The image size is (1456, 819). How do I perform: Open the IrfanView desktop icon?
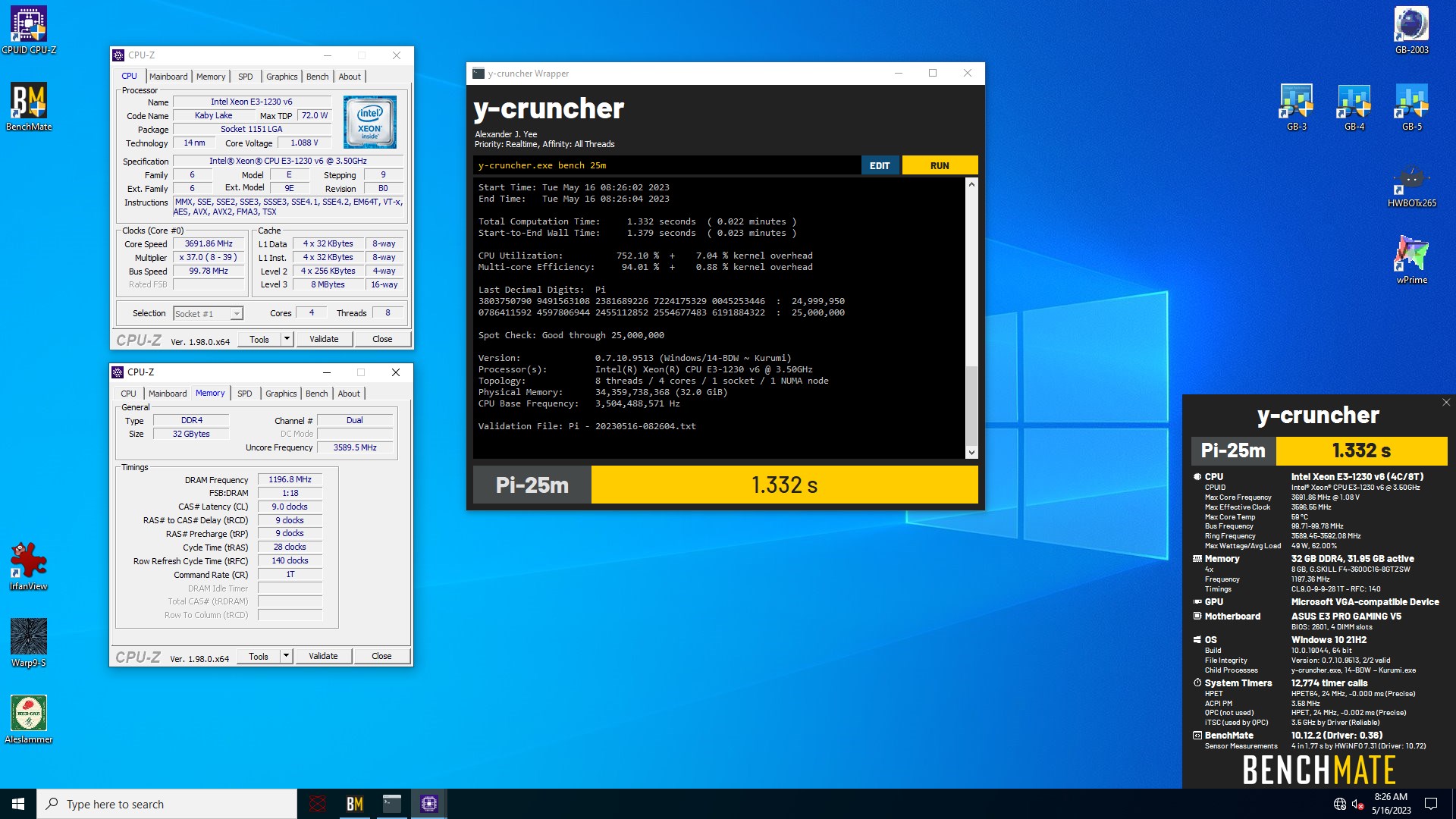[29, 566]
